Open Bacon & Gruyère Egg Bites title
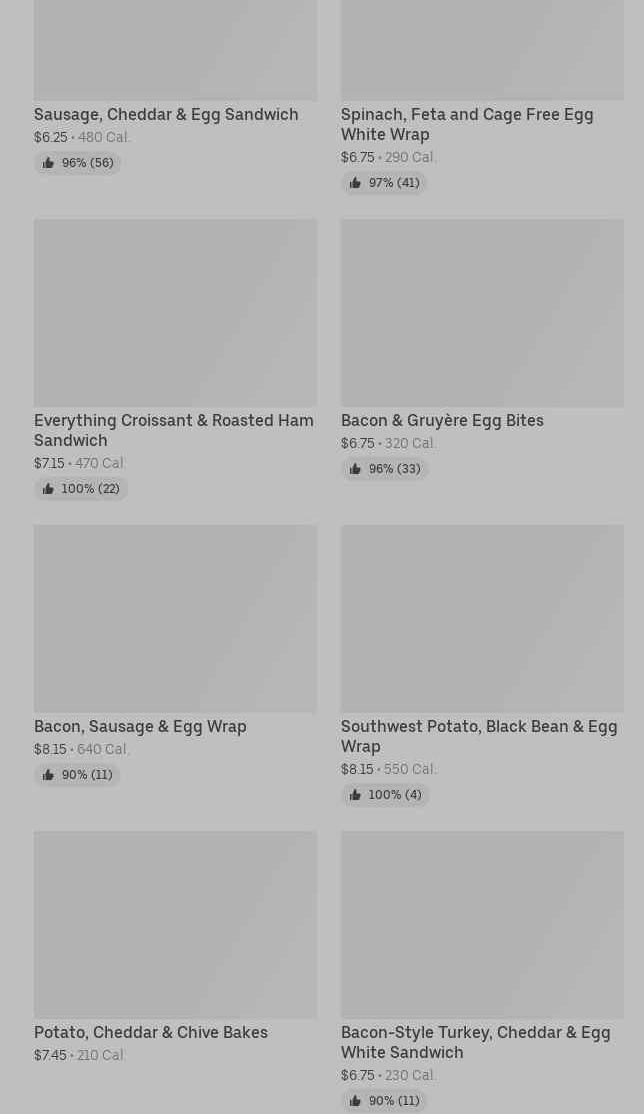Screen dimensions: 644x1114 (x=442, y=420)
